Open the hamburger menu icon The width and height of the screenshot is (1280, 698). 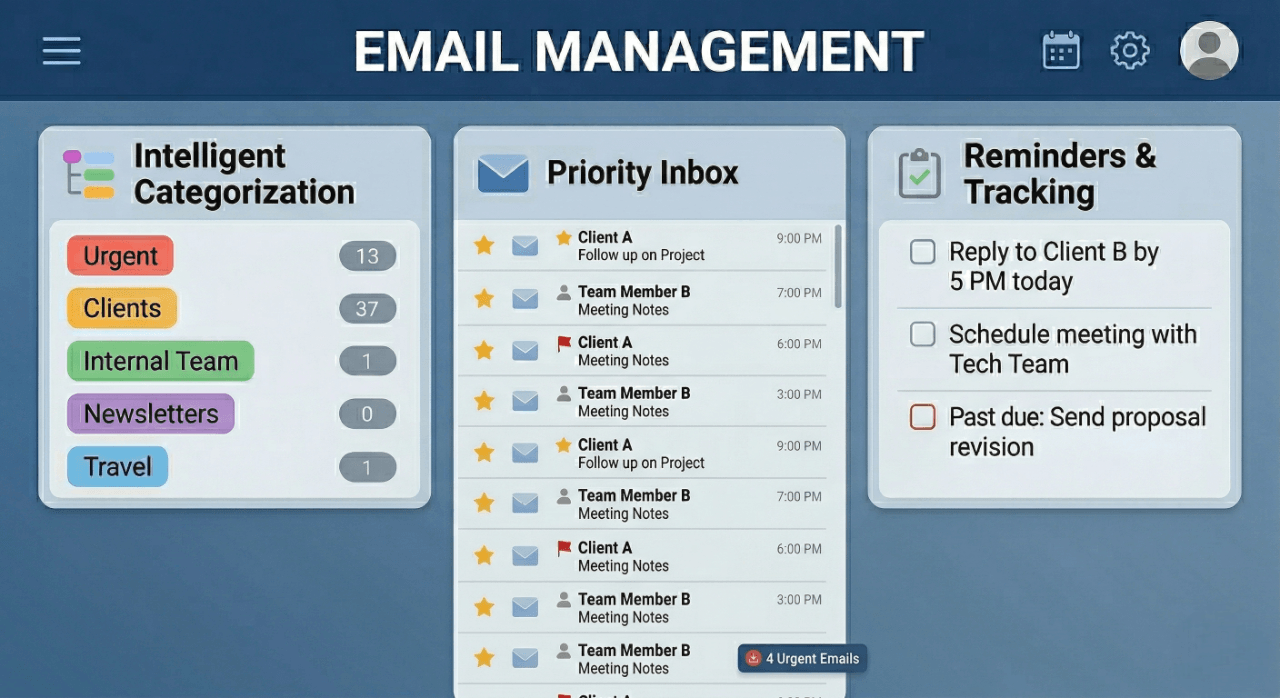[61, 51]
